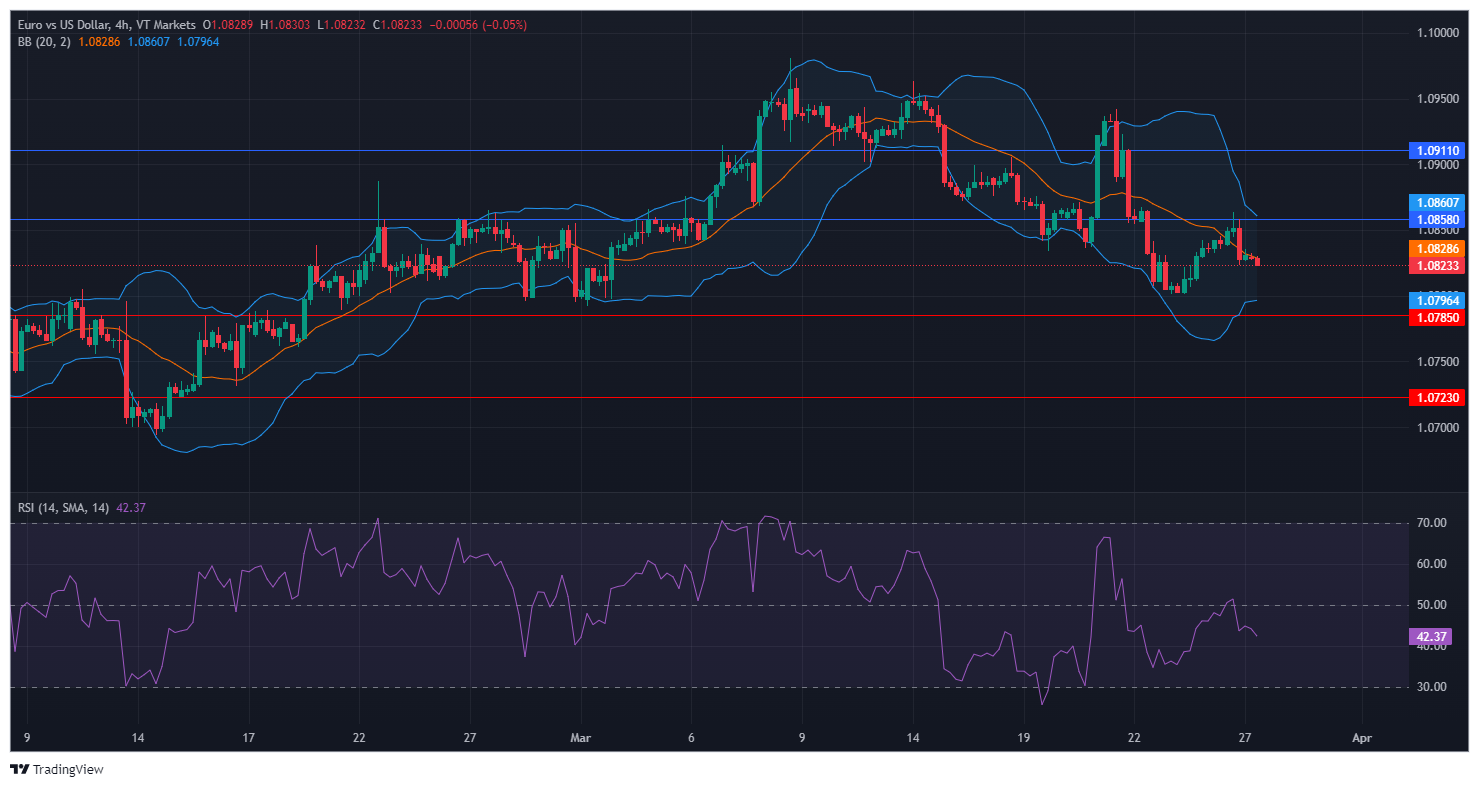Click the red 1.07850 price level label
This screenshot has height=787, width=1479.
coord(1437,317)
